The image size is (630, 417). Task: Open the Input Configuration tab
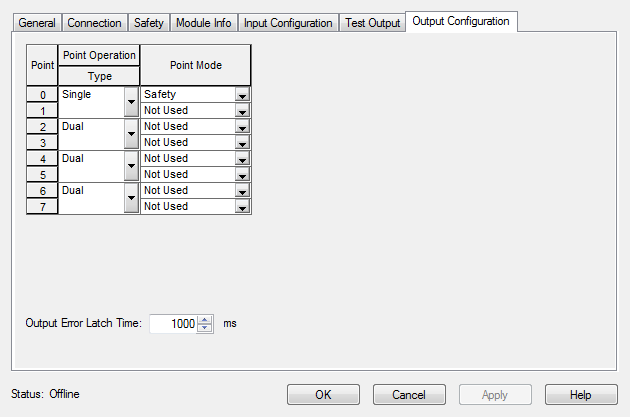288,23
